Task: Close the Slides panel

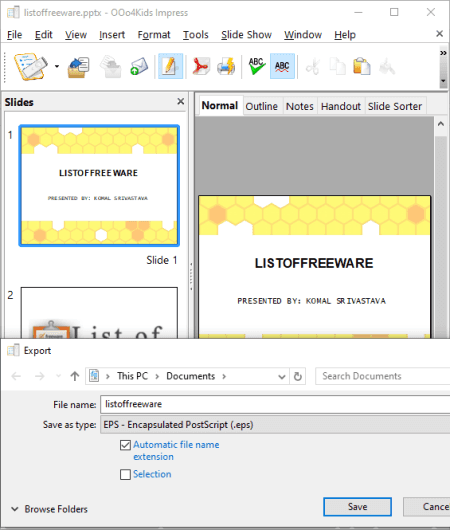Action: pyautogui.click(x=181, y=101)
